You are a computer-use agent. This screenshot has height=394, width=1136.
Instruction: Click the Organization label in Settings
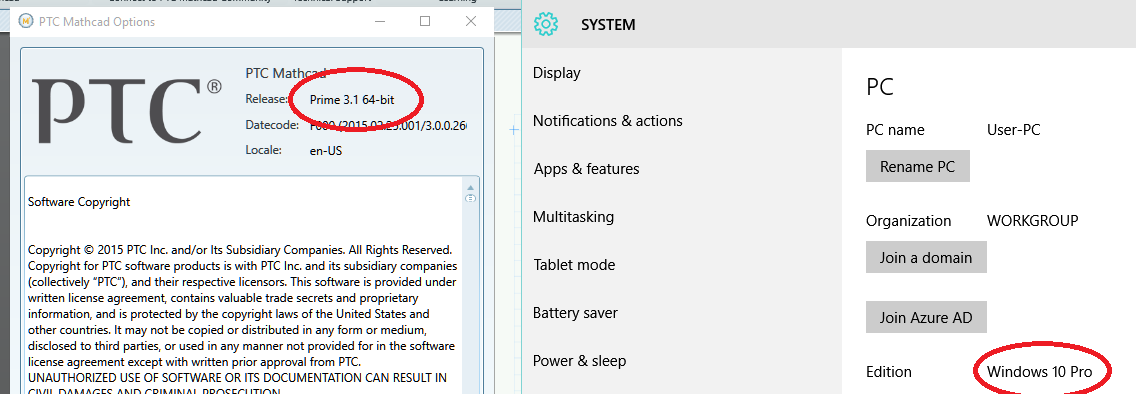click(909, 221)
